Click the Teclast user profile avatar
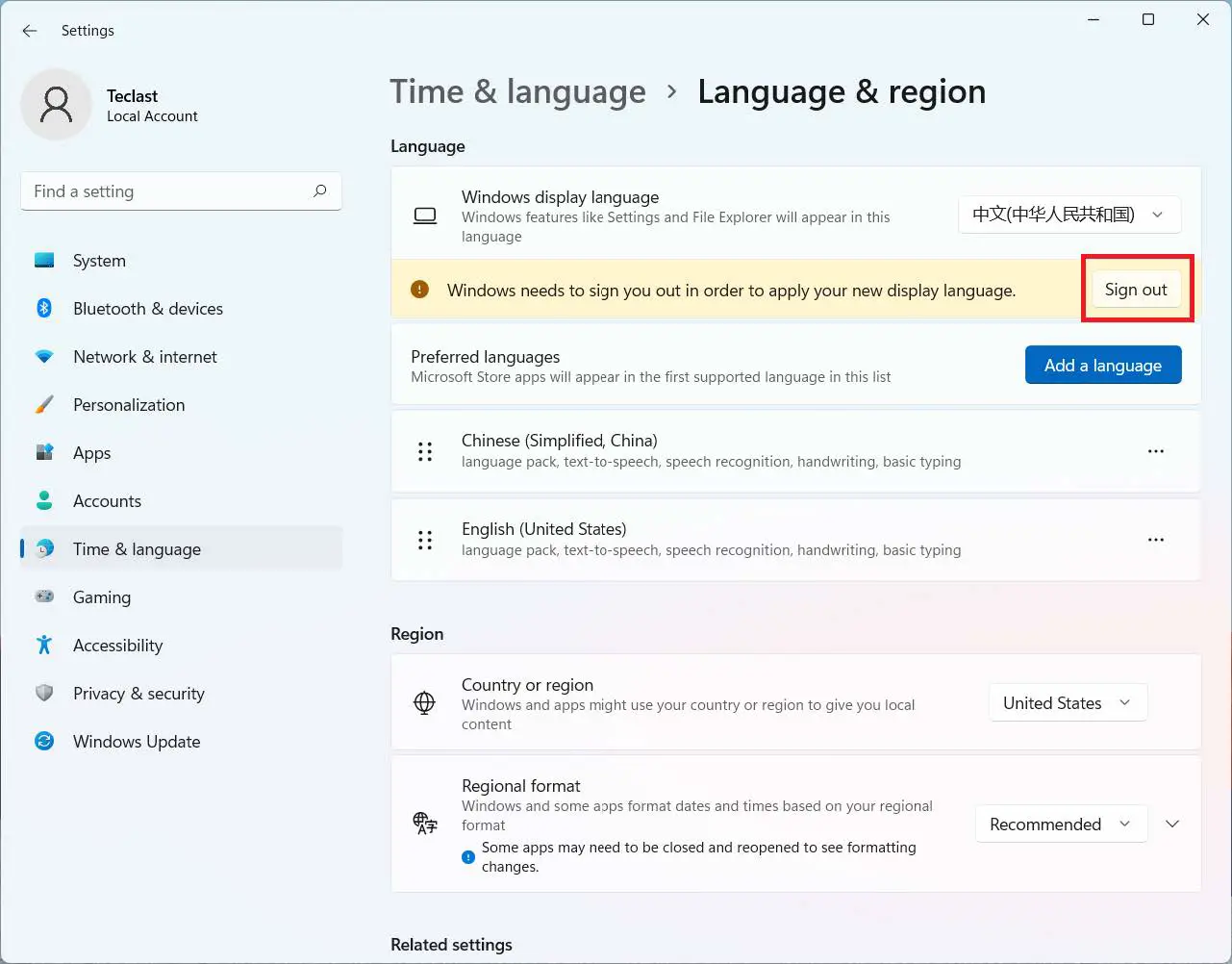This screenshot has width=1232, height=964. pyautogui.click(x=57, y=104)
